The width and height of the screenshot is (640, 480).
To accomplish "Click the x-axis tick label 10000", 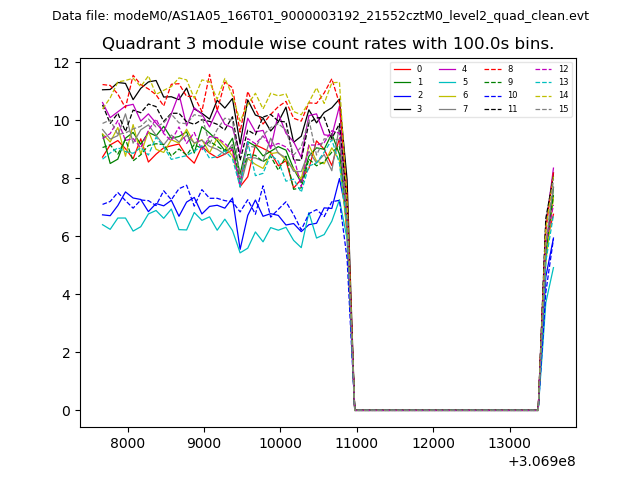I will tap(280, 443).
